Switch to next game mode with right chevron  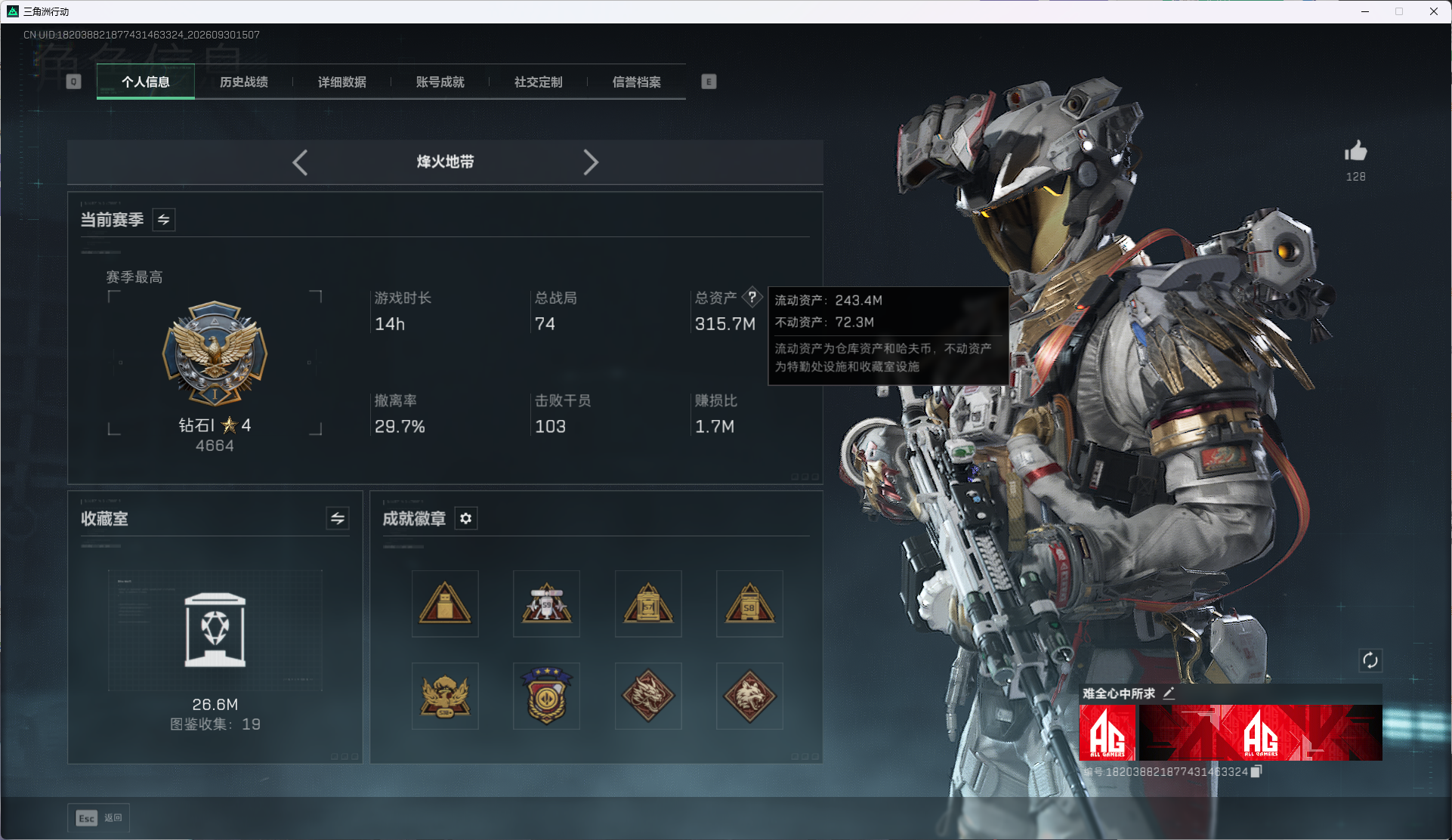pos(591,162)
